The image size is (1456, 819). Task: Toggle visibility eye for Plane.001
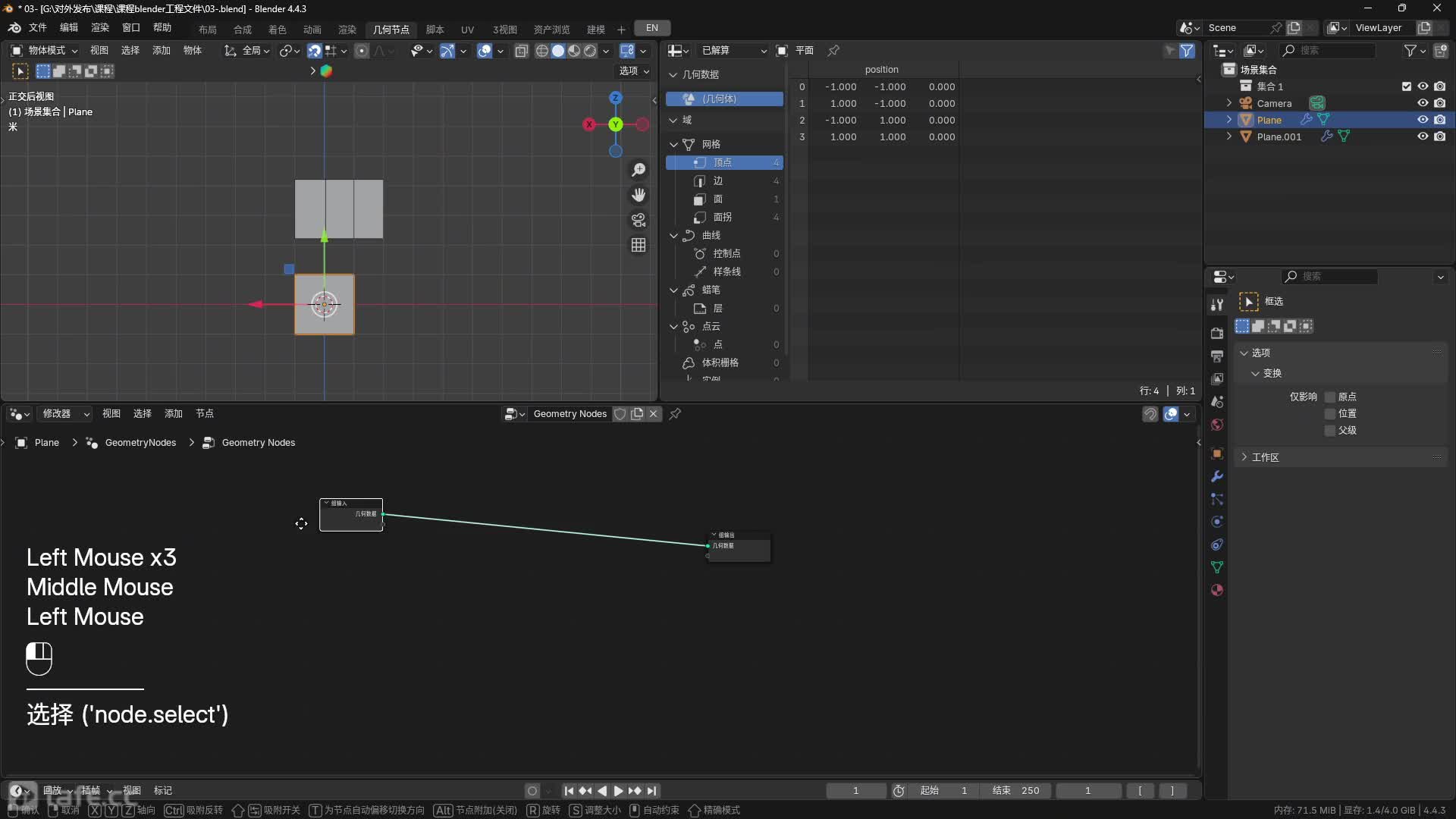tap(1423, 136)
